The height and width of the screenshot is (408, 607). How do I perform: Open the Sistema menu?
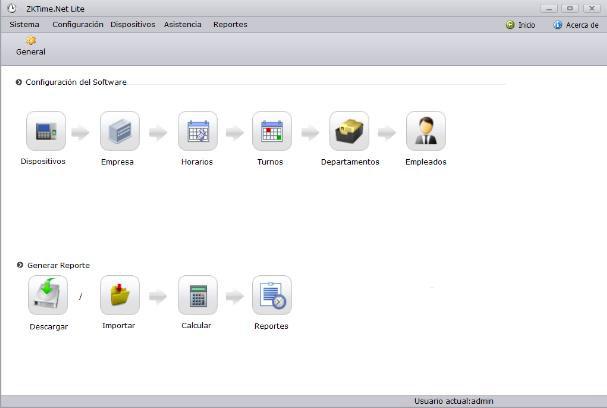click(x=24, y=24)
